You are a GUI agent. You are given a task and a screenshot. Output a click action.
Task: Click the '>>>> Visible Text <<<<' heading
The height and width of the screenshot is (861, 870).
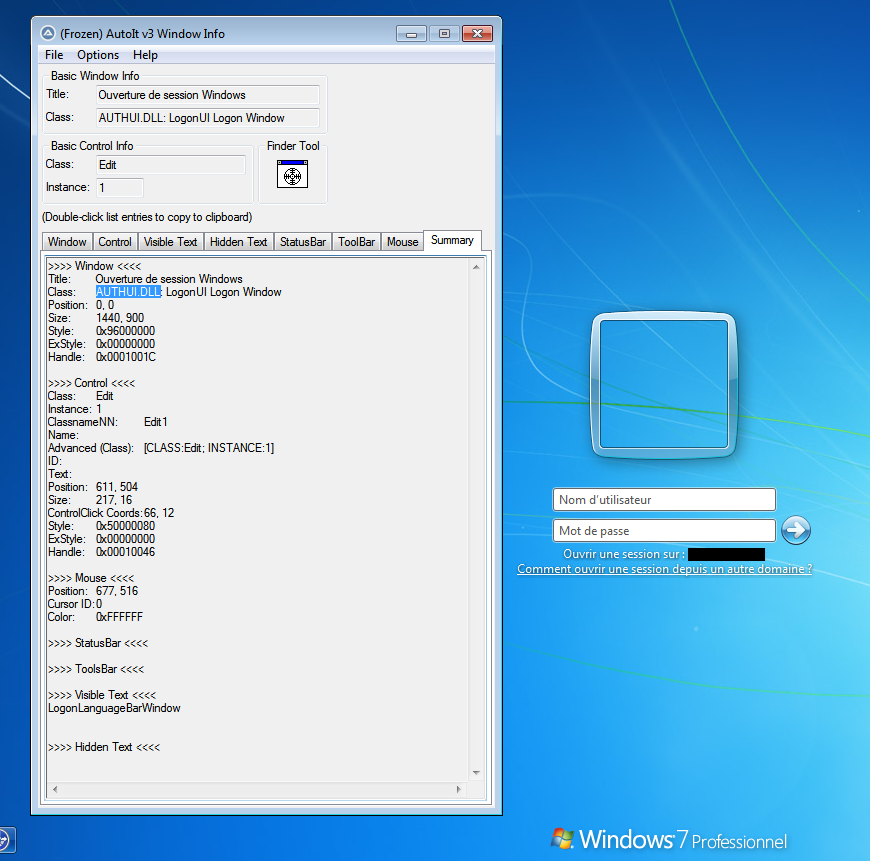[102, 695]
